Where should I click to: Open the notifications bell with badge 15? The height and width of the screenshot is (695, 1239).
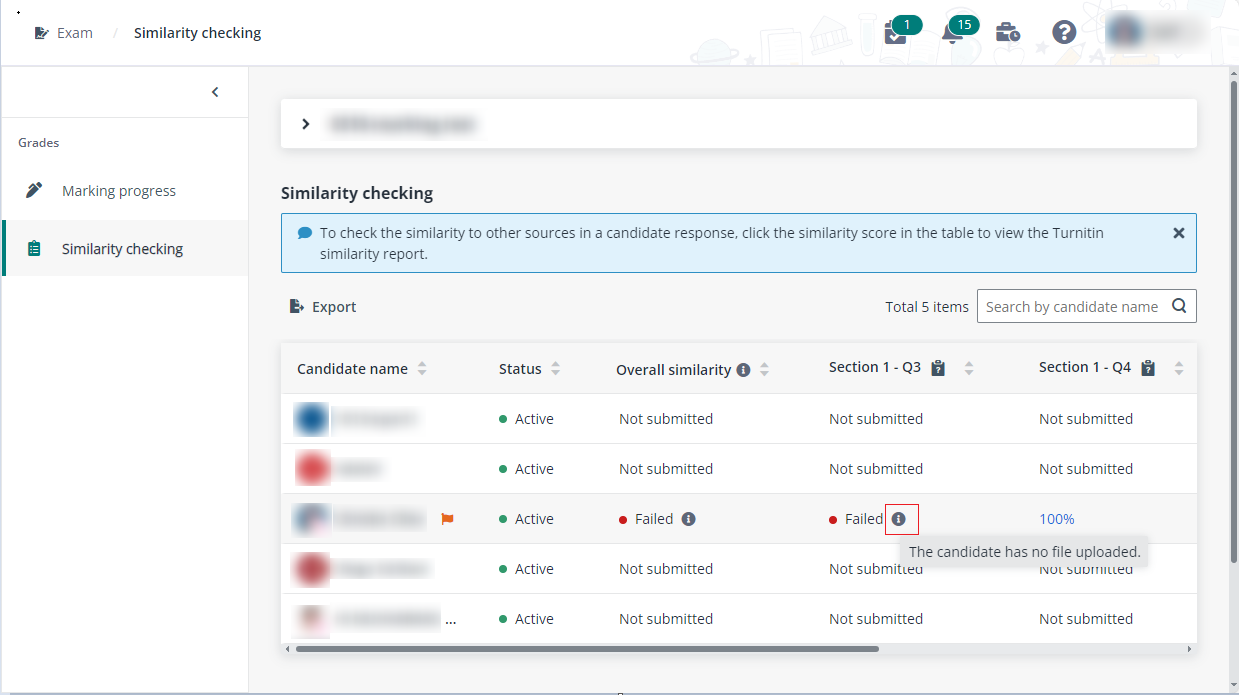click(951, 33)
